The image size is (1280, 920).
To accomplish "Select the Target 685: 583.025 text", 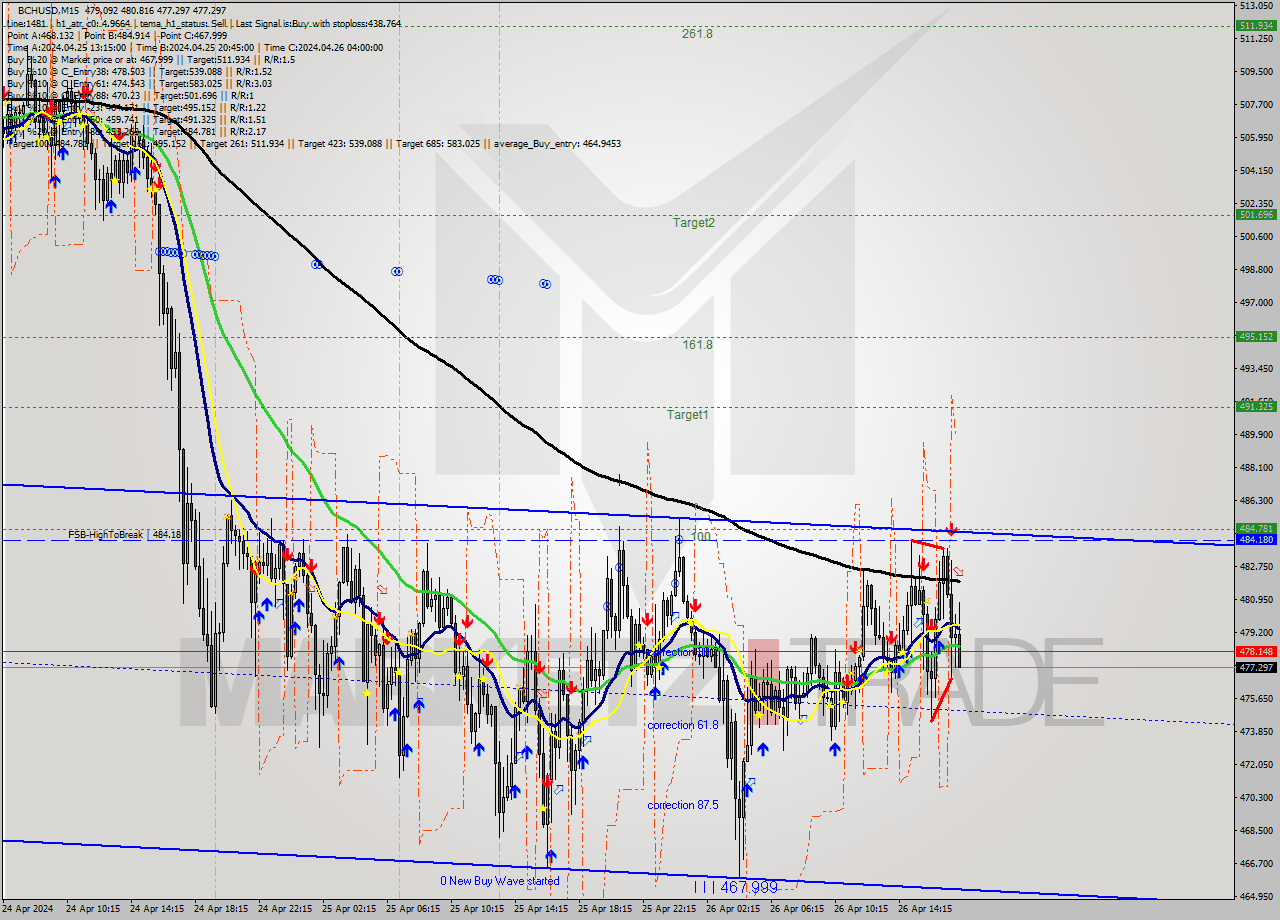I will [438, 144].
